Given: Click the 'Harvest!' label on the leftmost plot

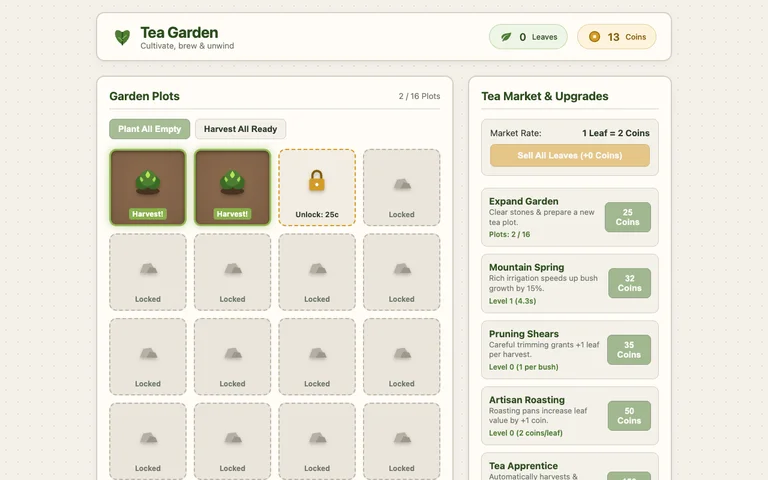Looking at the screenshot, I should (x=147, y=214).
